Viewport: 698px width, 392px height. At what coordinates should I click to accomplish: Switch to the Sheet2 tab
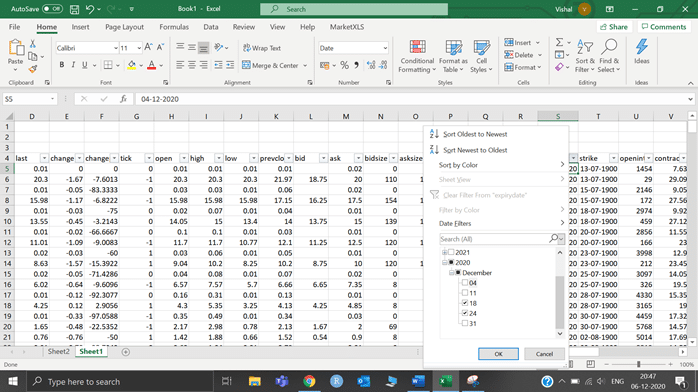point(58,352)
